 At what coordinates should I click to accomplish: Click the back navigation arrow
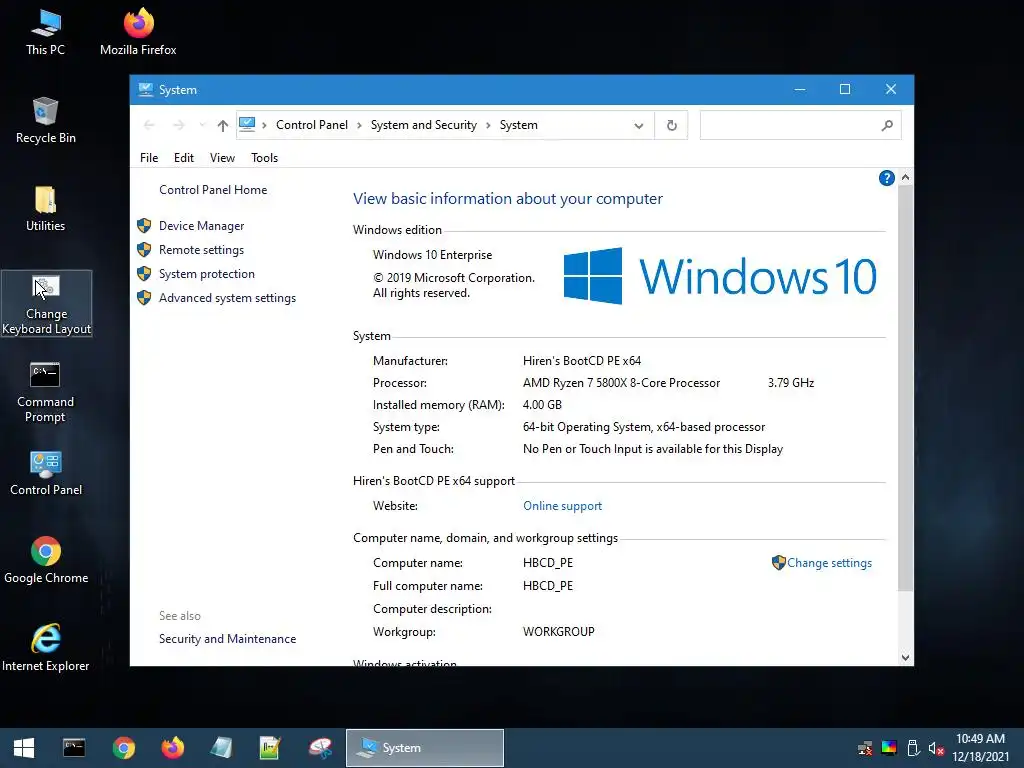[x=149, y=125]
